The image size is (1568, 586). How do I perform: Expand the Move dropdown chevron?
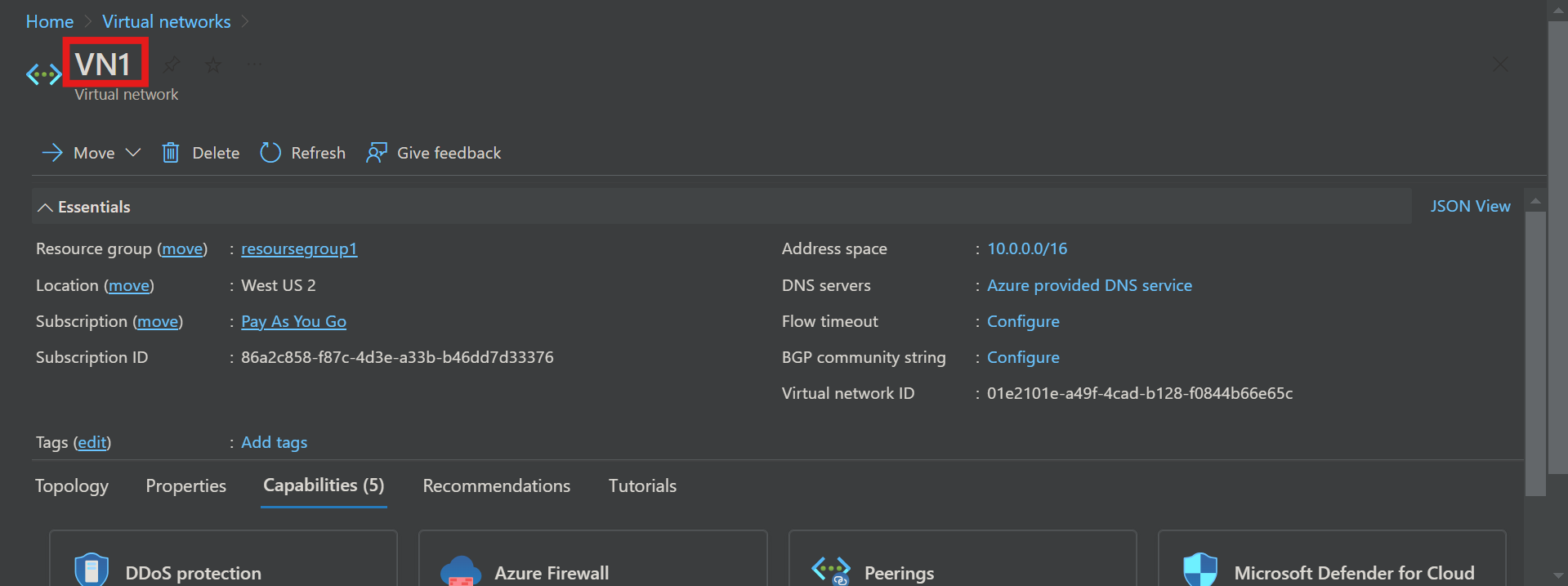tap(133, 153)
